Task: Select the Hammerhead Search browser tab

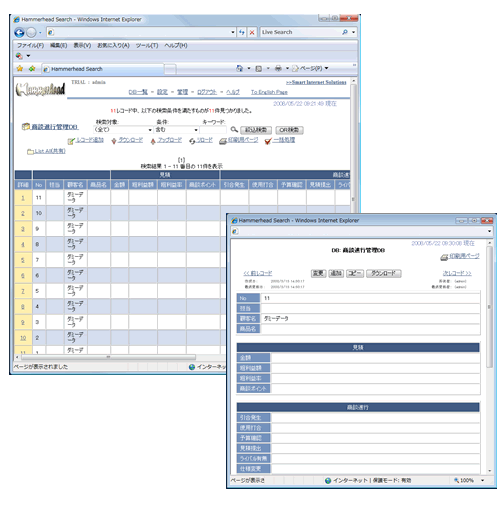Action: 103,69
